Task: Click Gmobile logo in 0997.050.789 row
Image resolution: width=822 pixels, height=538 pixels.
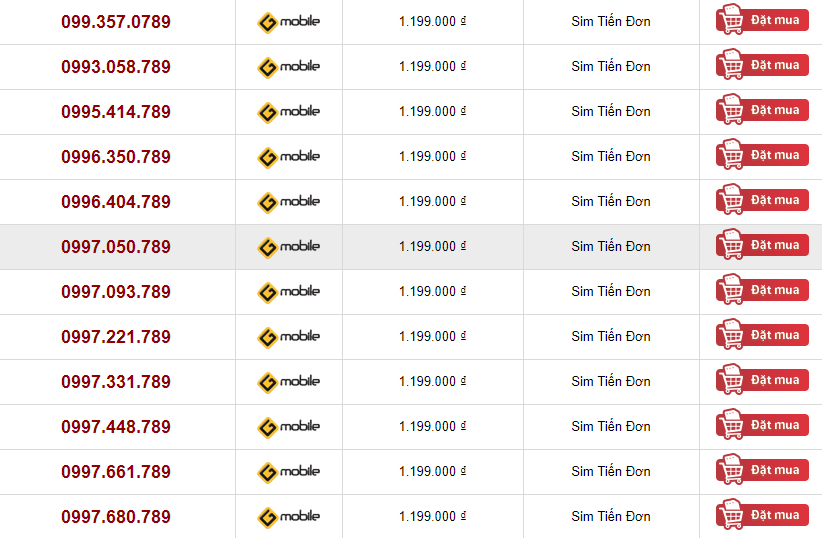Action: tap(288, 247)
